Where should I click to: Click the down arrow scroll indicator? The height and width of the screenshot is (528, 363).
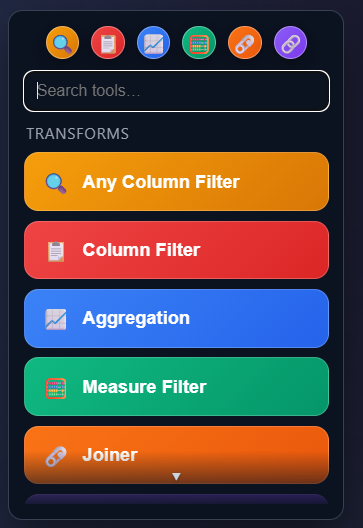pyautogui.click(x=176, y=476)
